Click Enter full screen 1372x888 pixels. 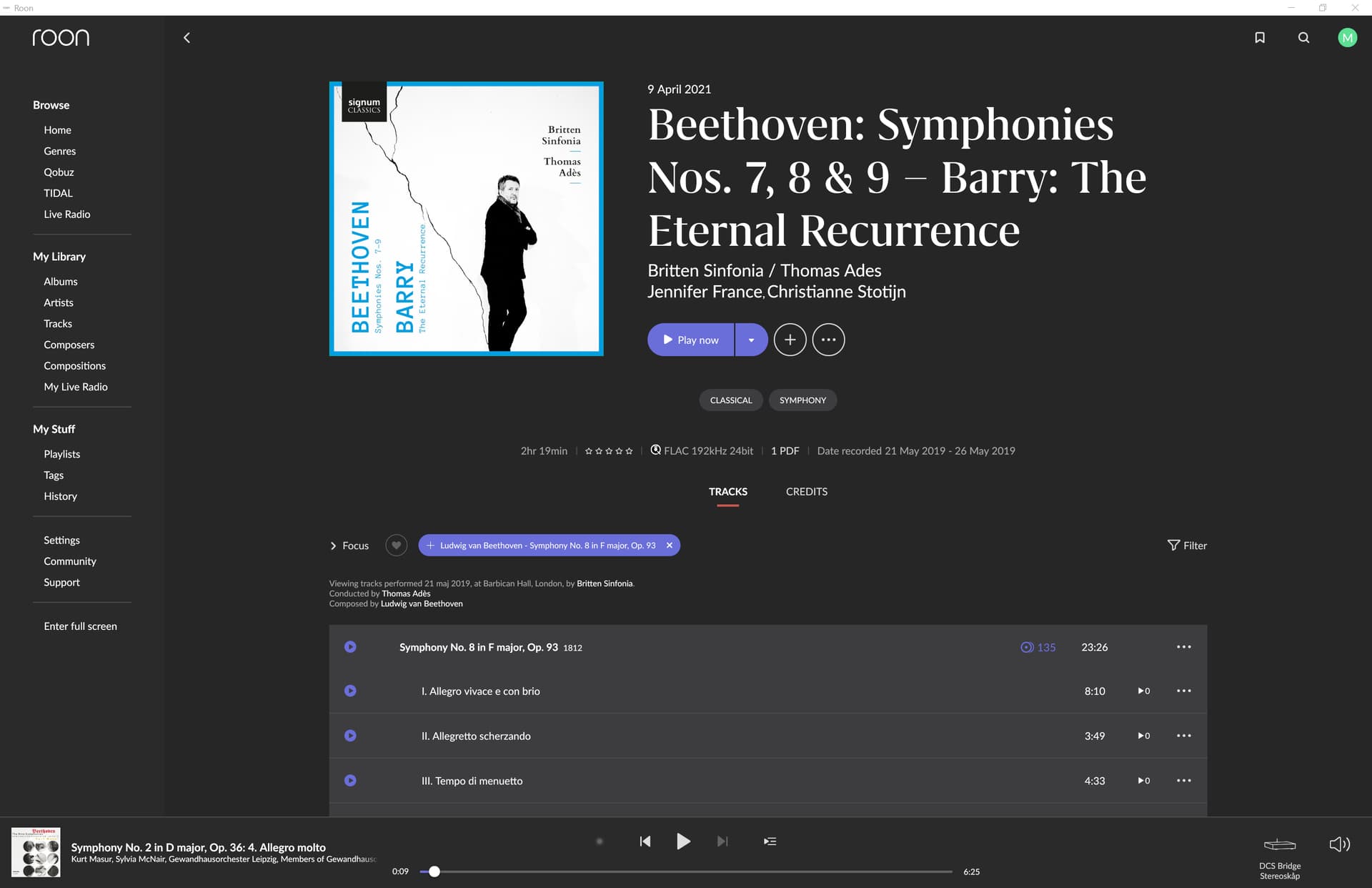click(x=80, y=626)
